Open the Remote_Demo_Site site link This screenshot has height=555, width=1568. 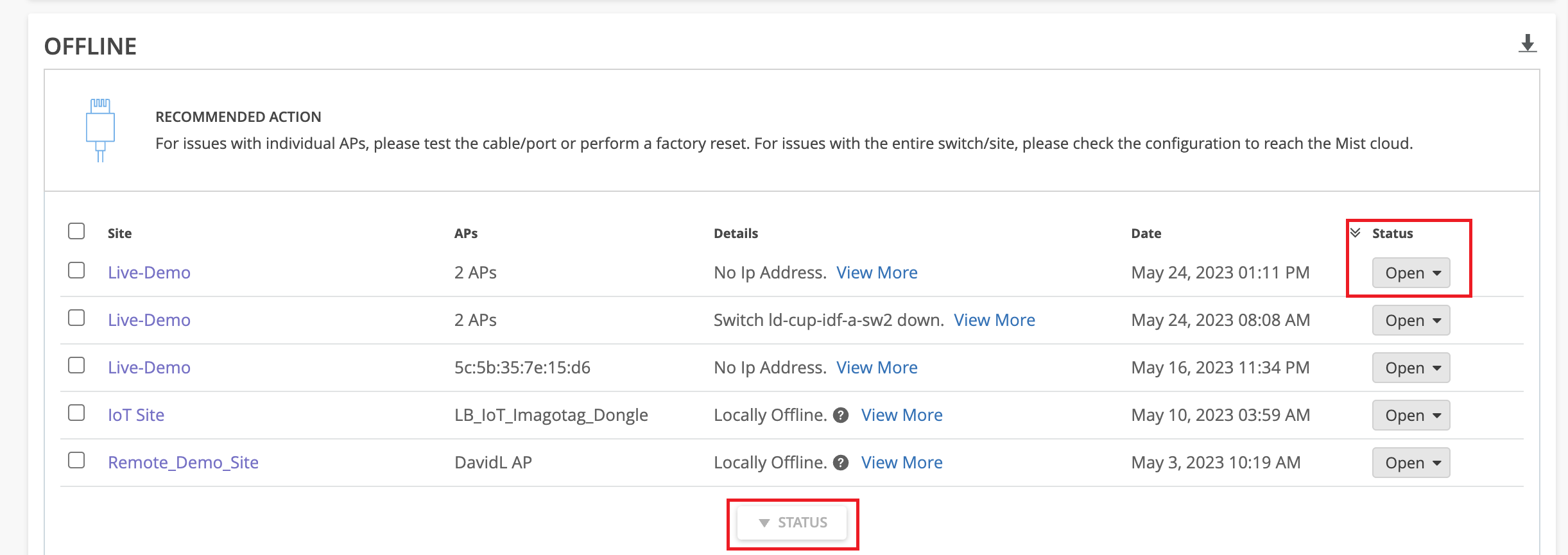183,463
